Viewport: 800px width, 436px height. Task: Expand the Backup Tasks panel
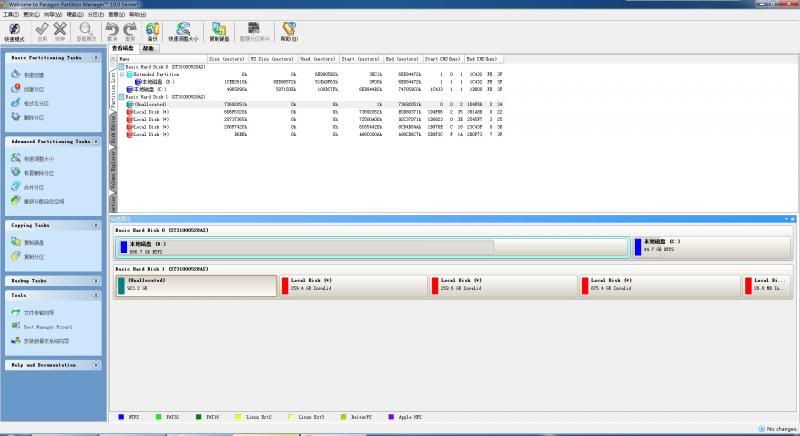(x=97, y=281)
